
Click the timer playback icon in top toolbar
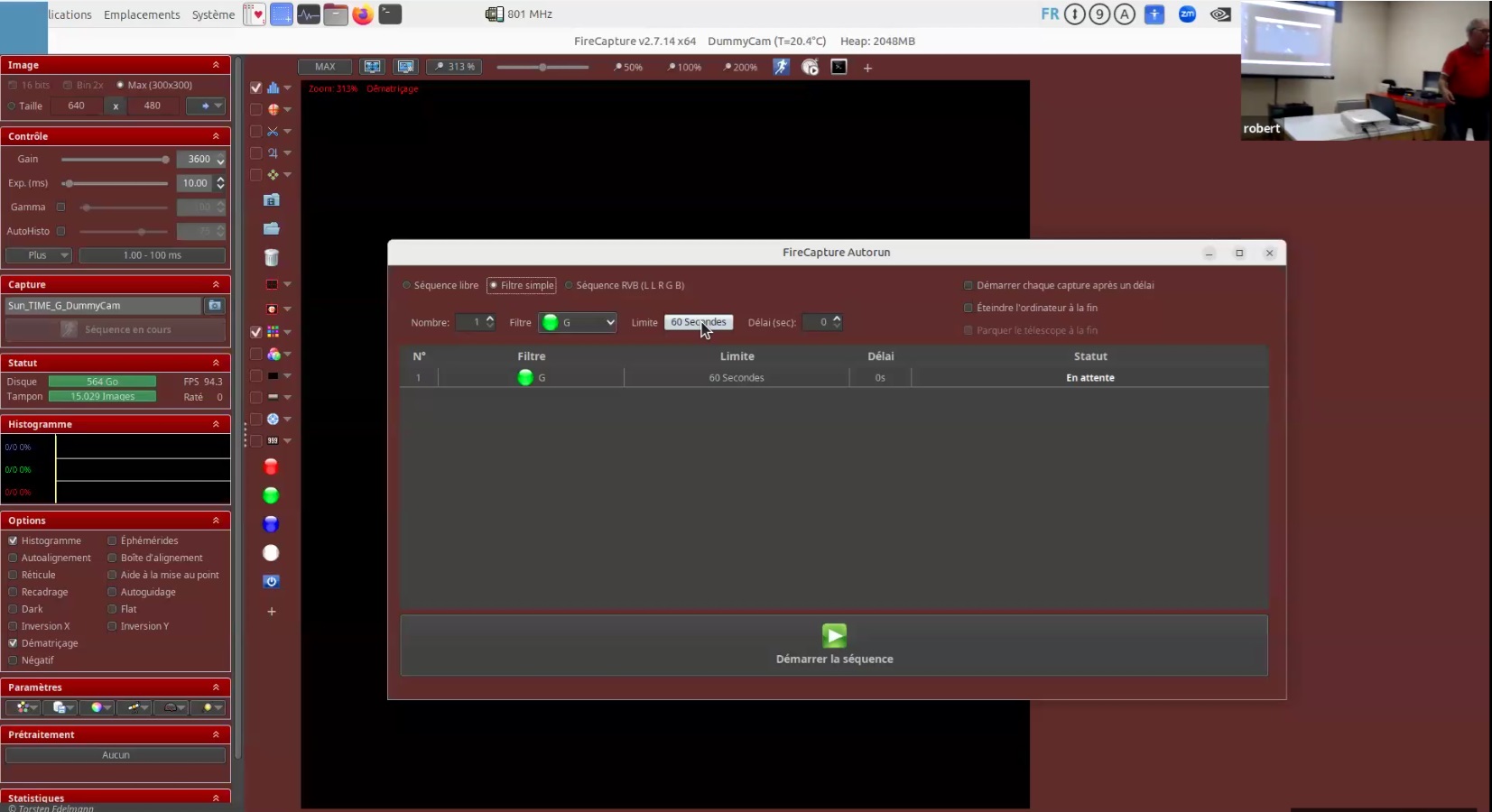tap(811, 67)
